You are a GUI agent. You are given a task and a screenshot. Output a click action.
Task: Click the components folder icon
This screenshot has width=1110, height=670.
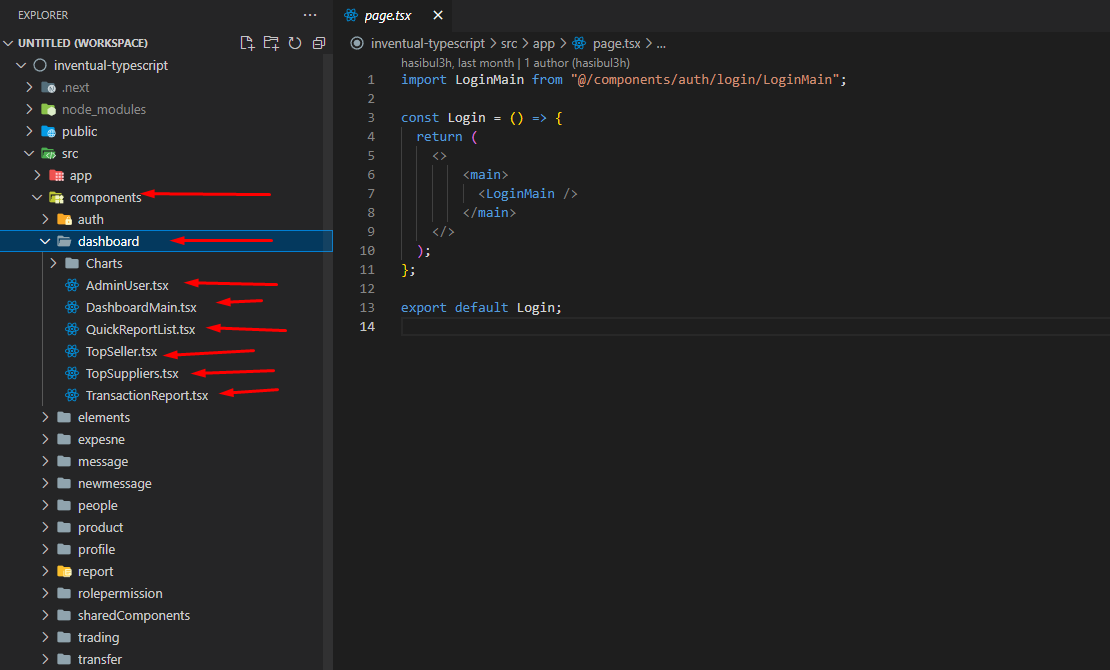(x=57, y=198)
